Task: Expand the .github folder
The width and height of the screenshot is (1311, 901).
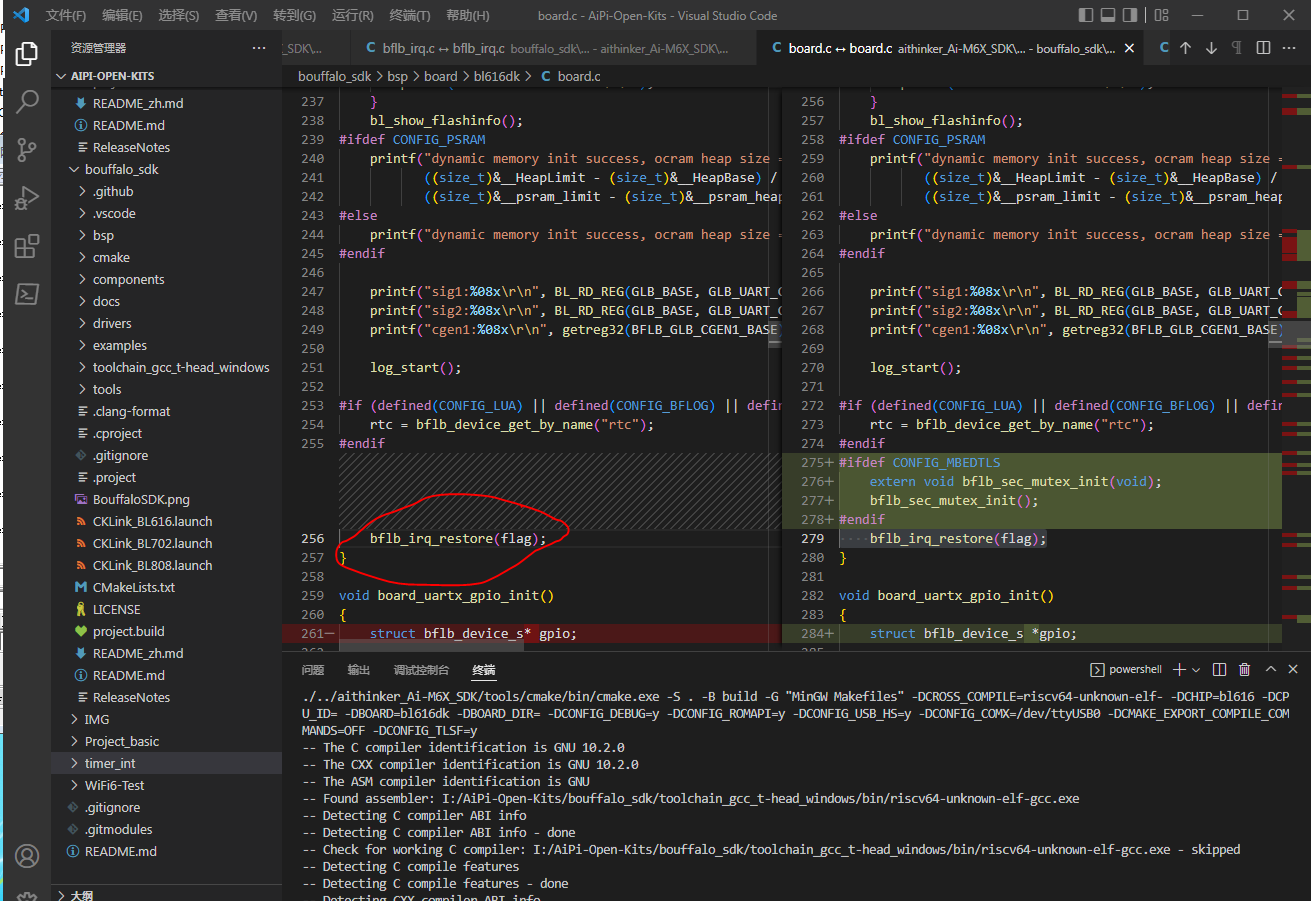Action: point(166,191)
